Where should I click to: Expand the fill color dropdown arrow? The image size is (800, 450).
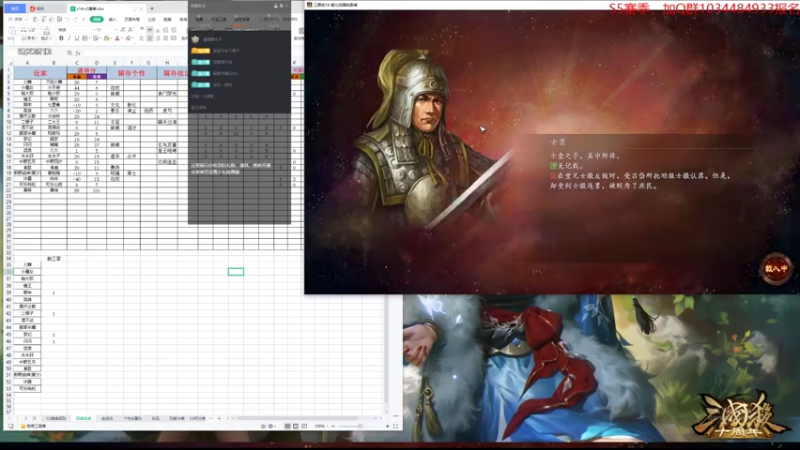pyautogui.click(x=111, y=38)
